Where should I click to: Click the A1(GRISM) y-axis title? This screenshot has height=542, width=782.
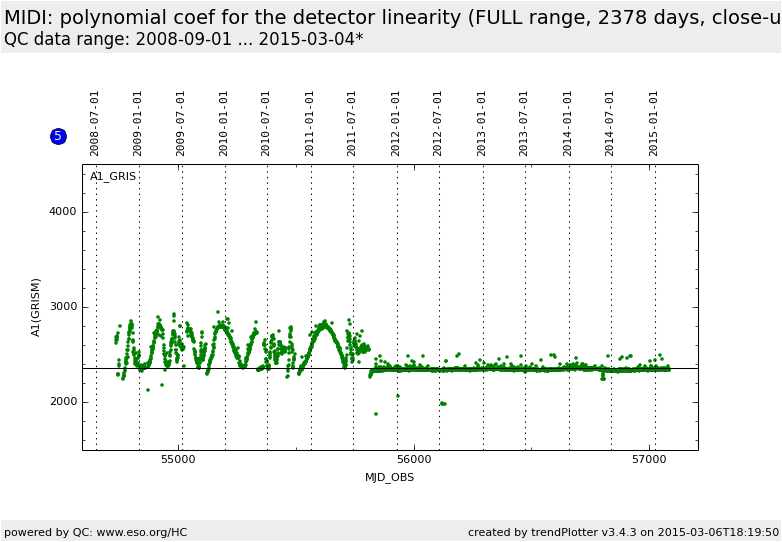[x=36, y=307]
